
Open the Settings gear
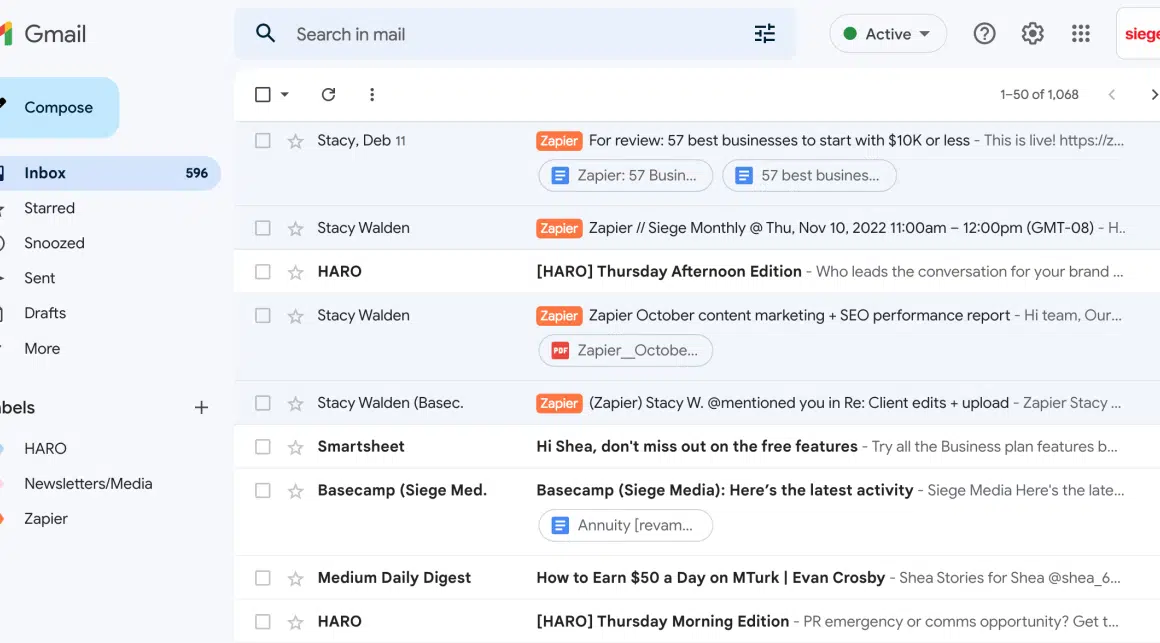(x=1032, y=34)
